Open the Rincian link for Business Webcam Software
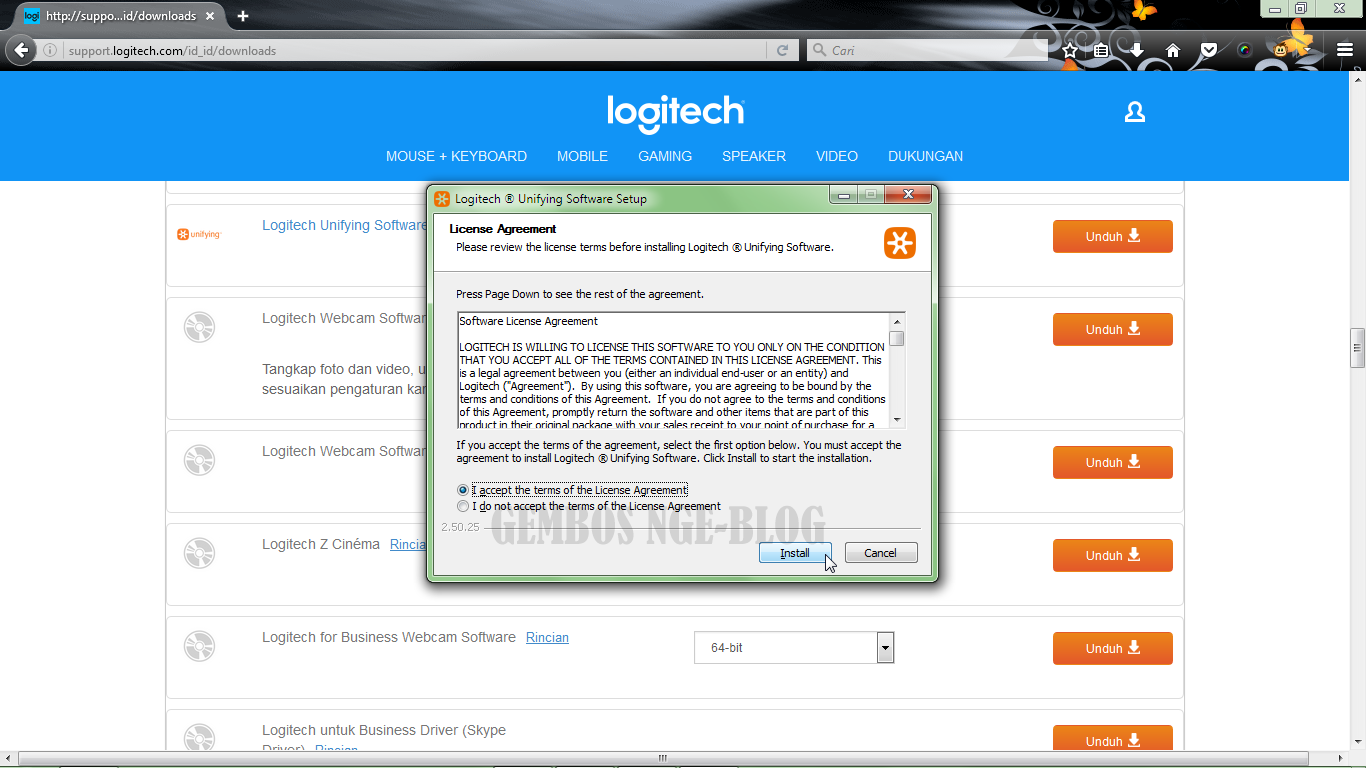The image size is (1366, 768). point(547,637)
